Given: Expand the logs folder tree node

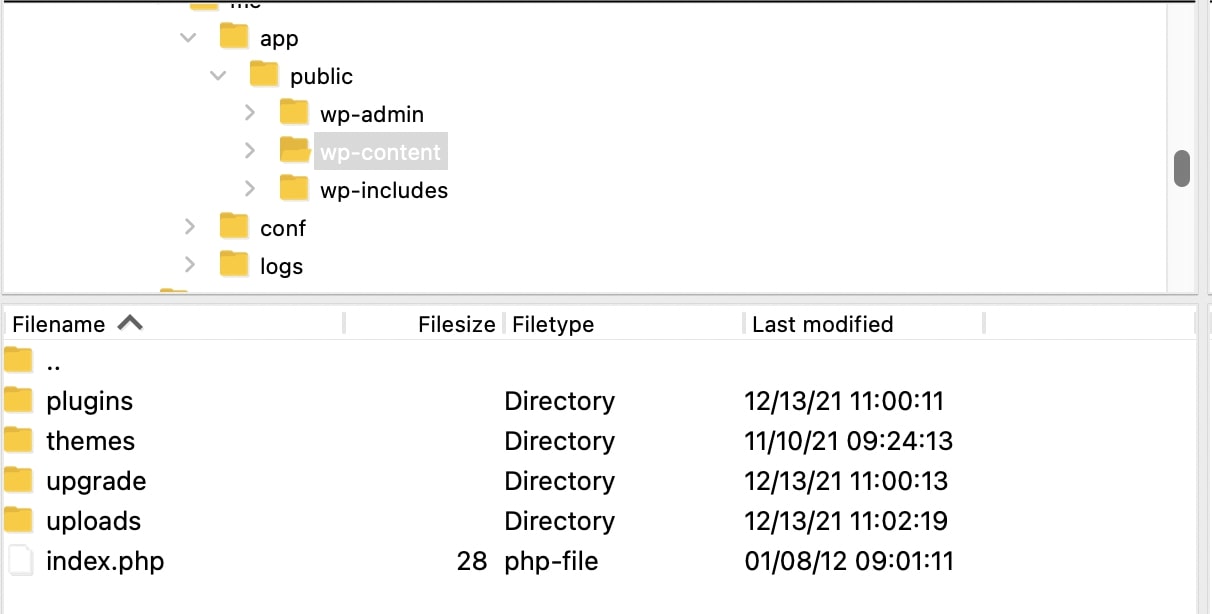Looking at the screenshot, I should (190, 265).
